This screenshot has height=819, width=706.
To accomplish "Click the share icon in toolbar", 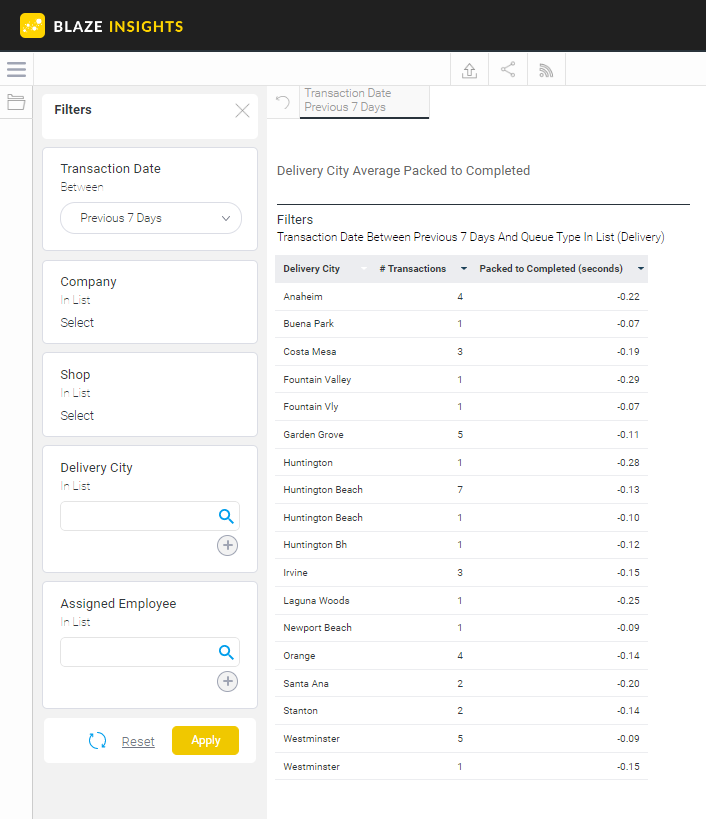I will [x=508, y=69].
